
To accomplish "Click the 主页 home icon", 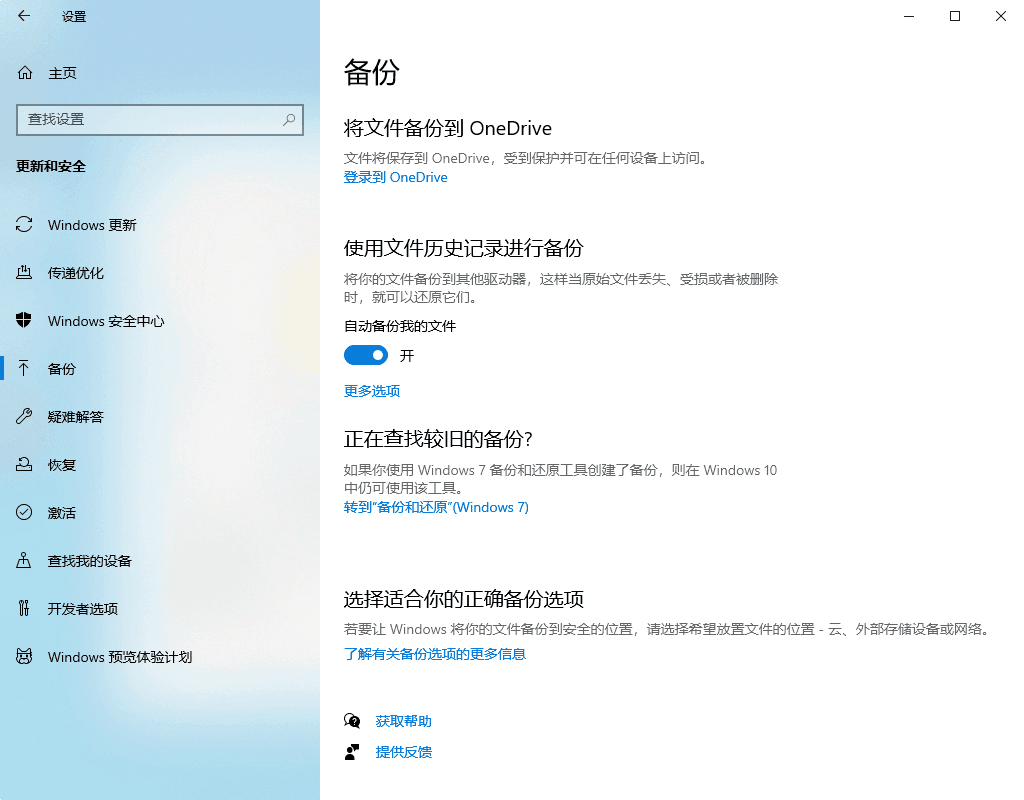I will tap(25, 73).
